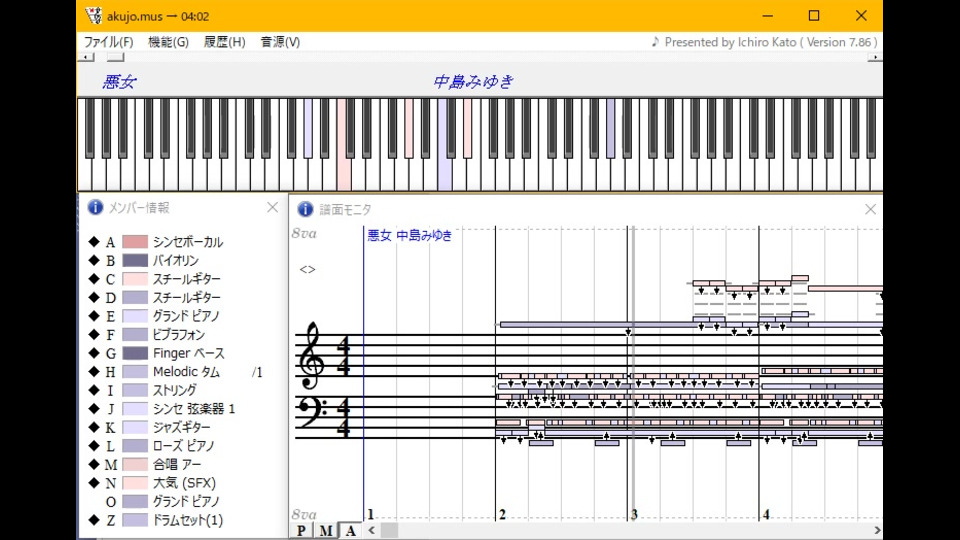Click measure number 3 marker
This screenshot has height=540, width=960.
634,514
